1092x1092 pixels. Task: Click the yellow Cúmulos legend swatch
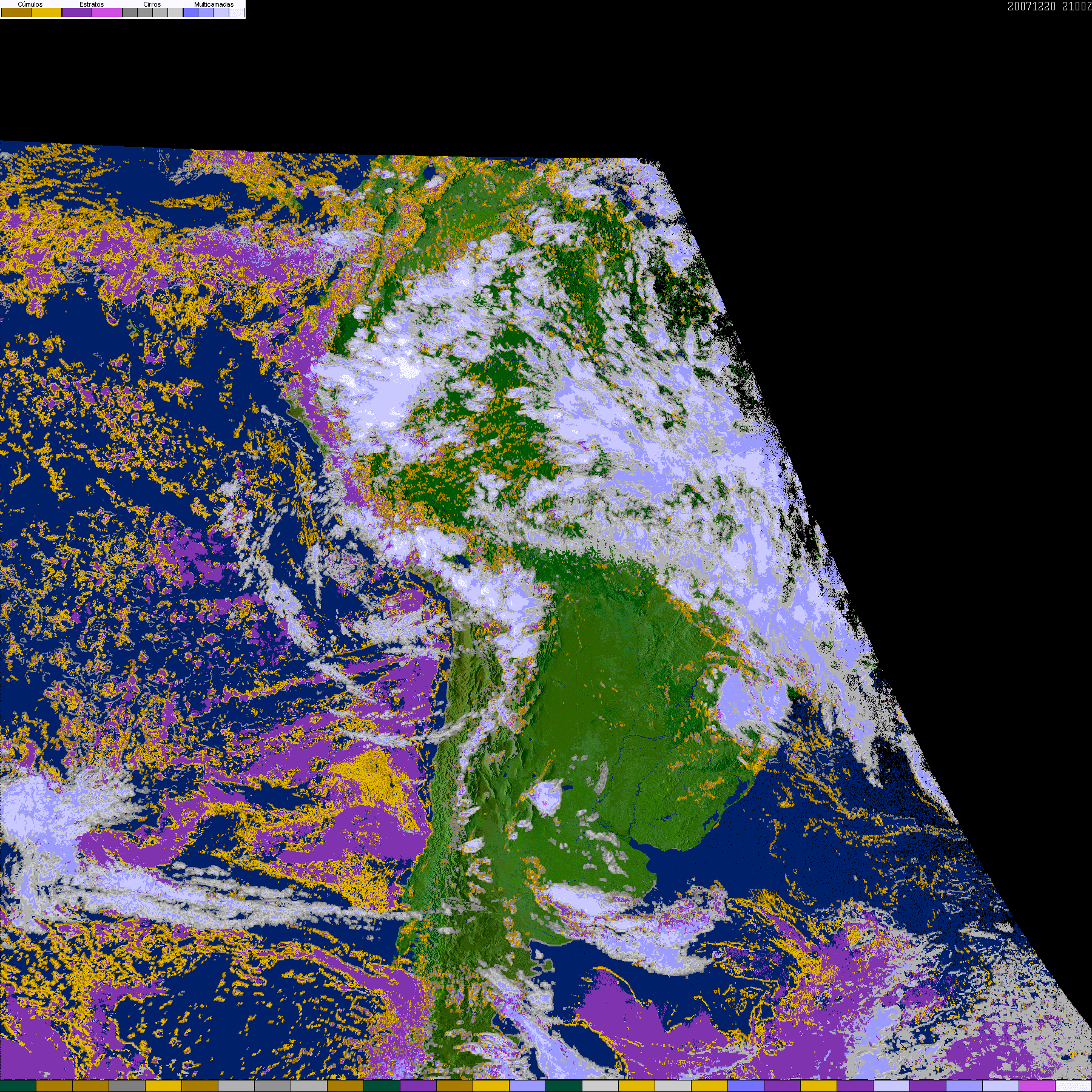tap(47, 12)
